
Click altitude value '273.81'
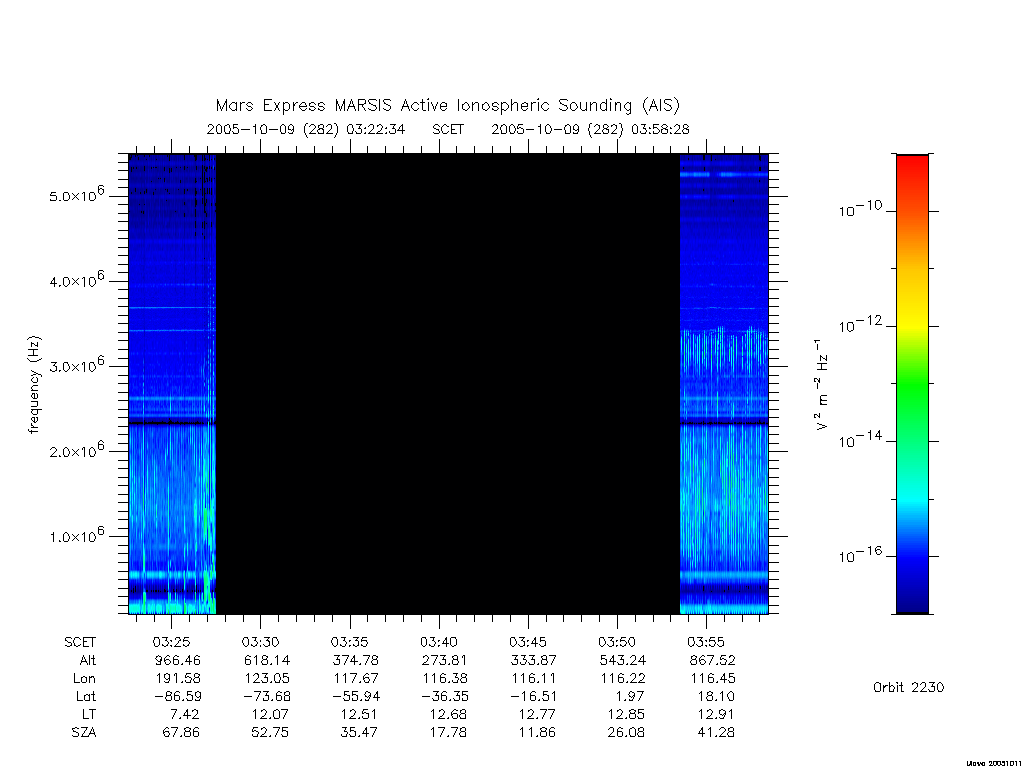coord(445,660)
